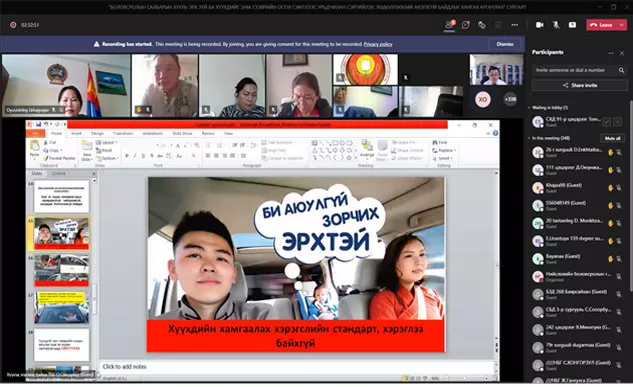Click the +338 overflow participants badge
The height and width of the screenshot is (387, 633).
(x=510, y=99)
